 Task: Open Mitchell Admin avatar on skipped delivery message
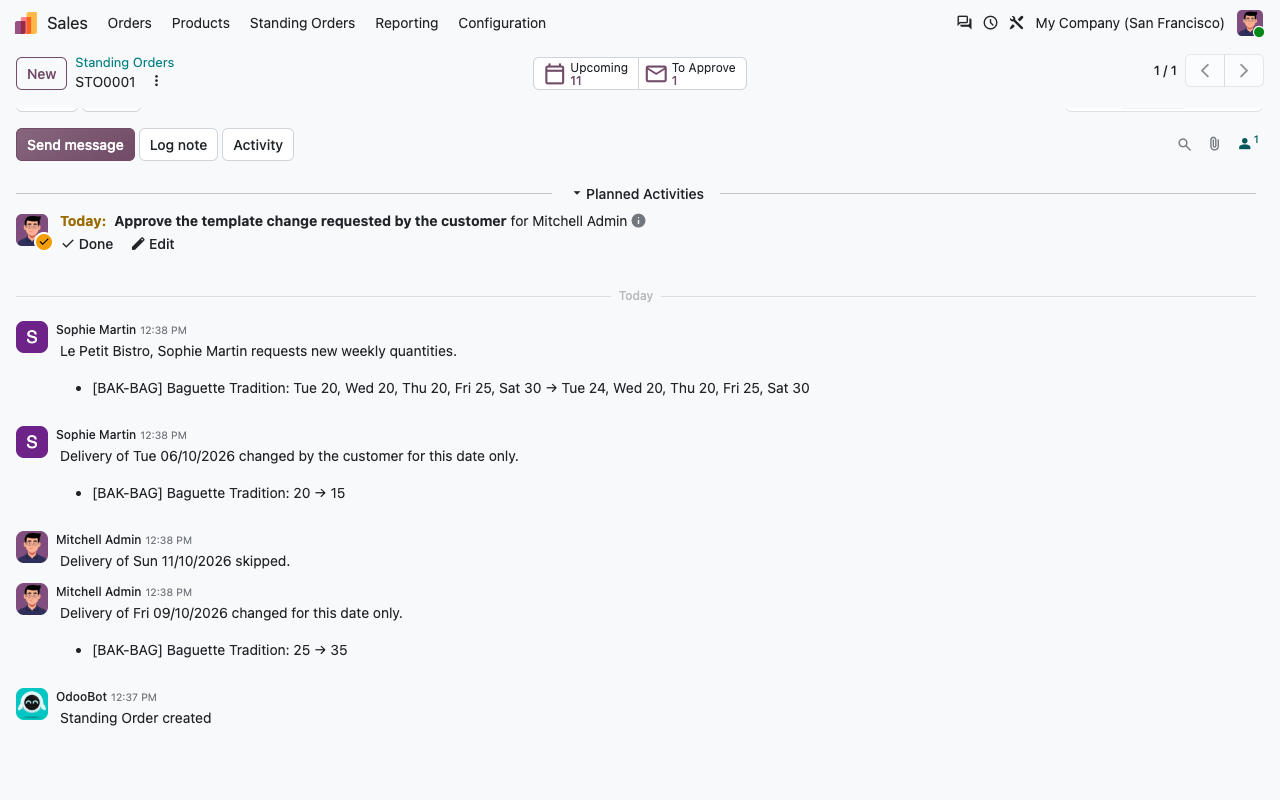click(32, 547)
